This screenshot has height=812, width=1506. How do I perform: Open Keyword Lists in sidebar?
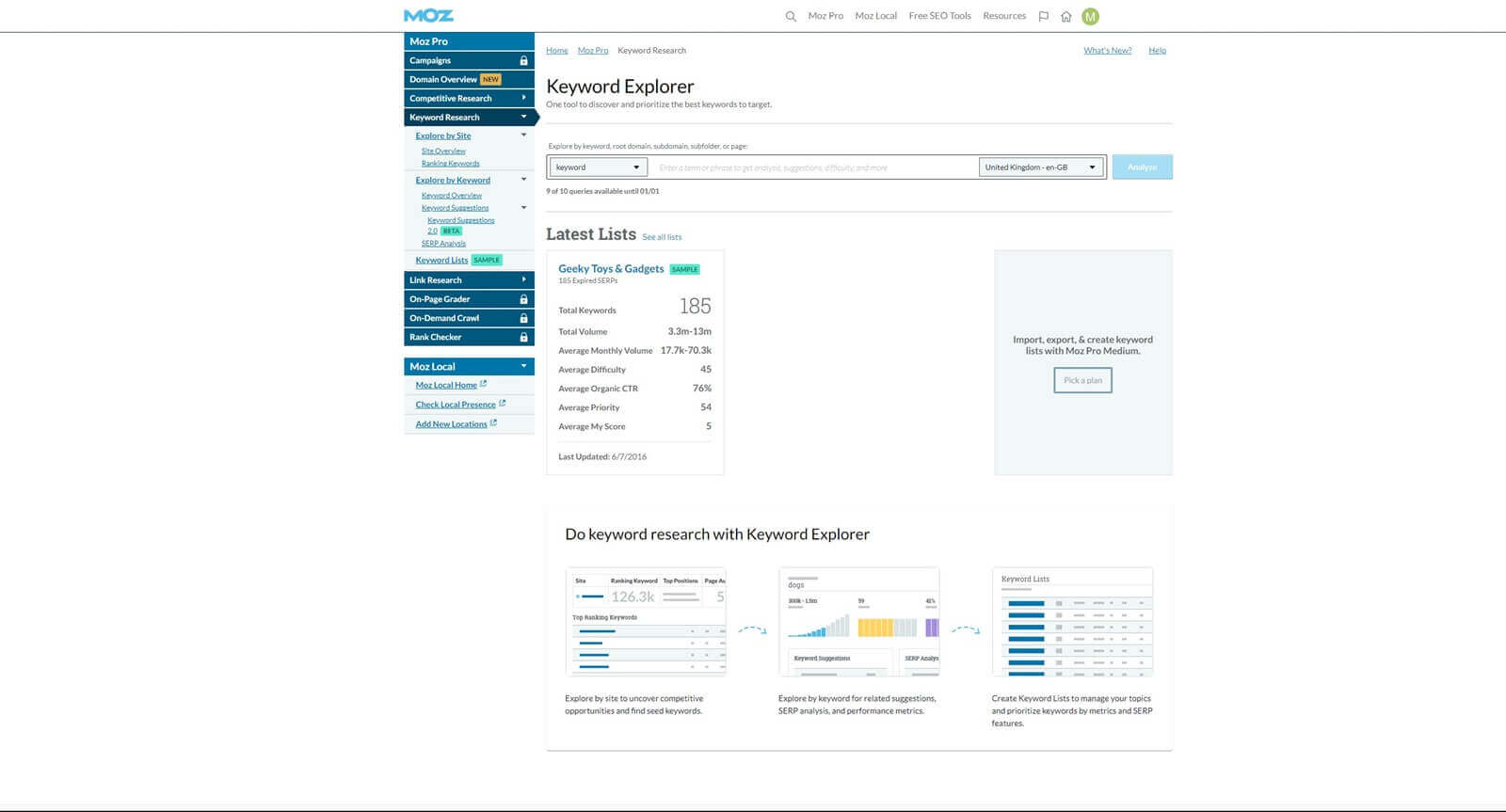click(x=441, y=261)
